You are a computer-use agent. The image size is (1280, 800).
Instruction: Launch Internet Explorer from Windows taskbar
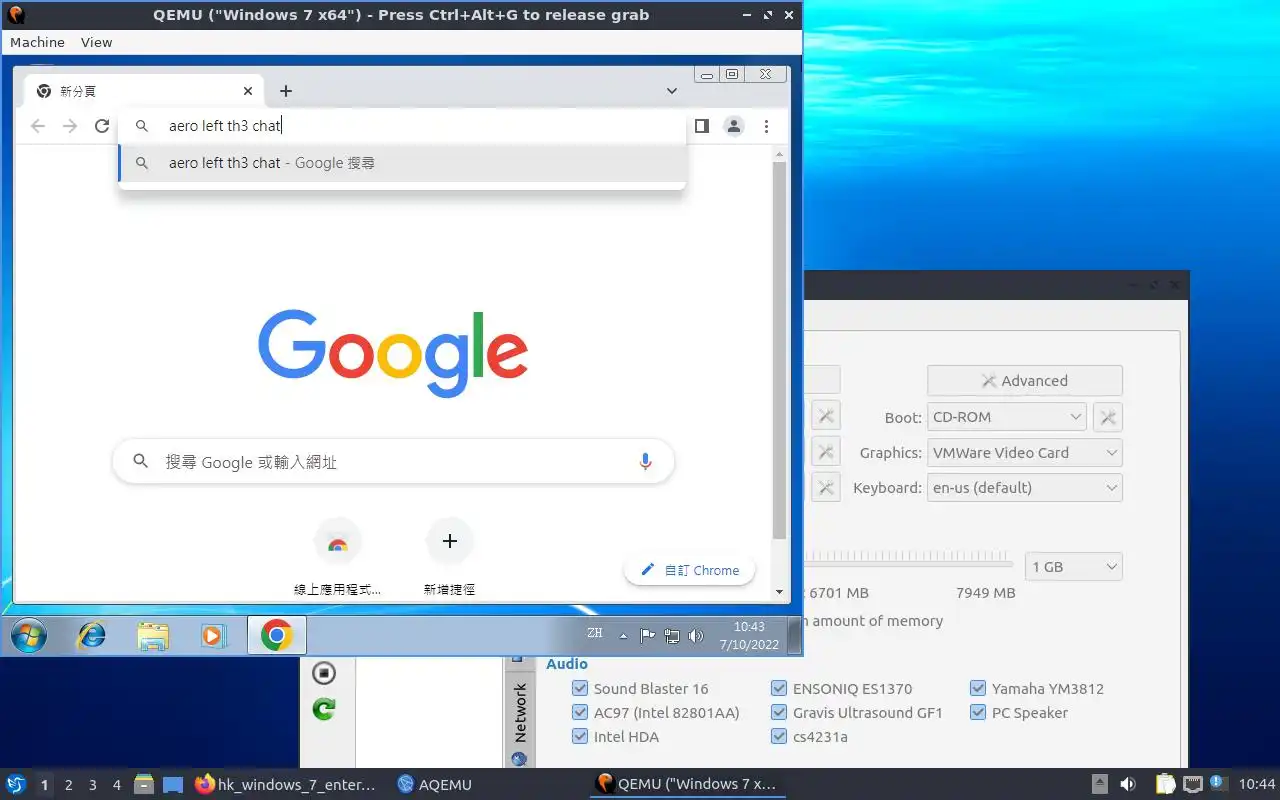tap(92, 635)
